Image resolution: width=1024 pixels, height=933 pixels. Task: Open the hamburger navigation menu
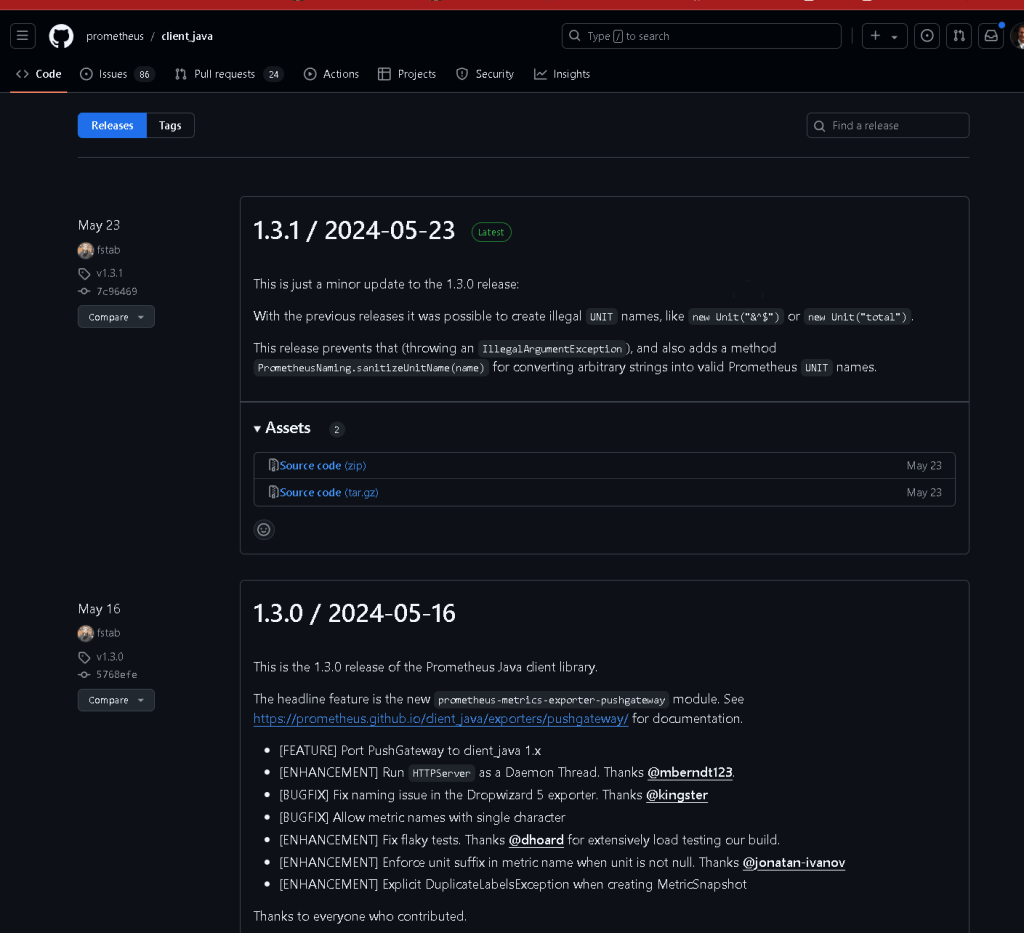[22, 36]
